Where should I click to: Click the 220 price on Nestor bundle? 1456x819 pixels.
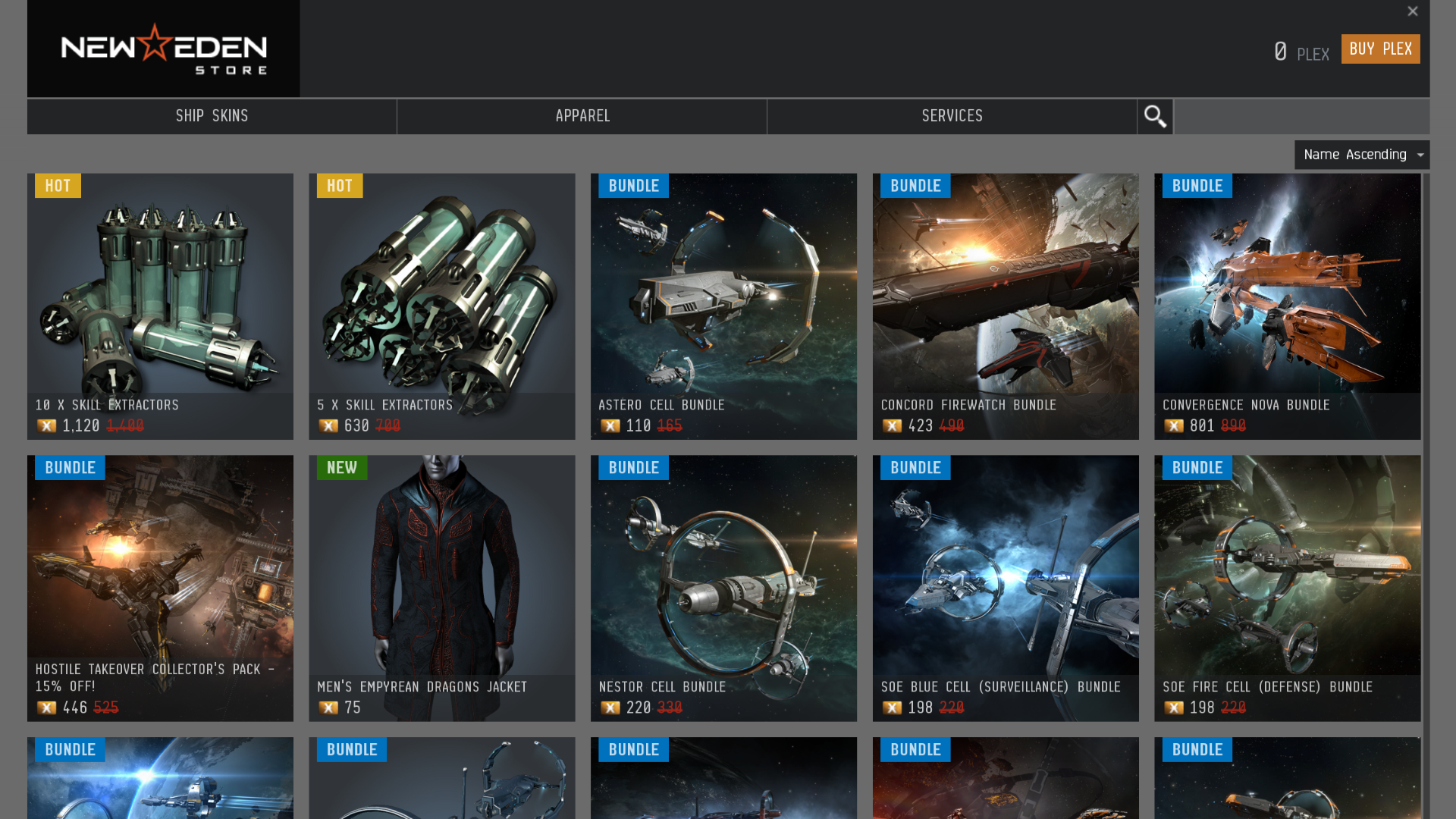[x=639, y=708]
